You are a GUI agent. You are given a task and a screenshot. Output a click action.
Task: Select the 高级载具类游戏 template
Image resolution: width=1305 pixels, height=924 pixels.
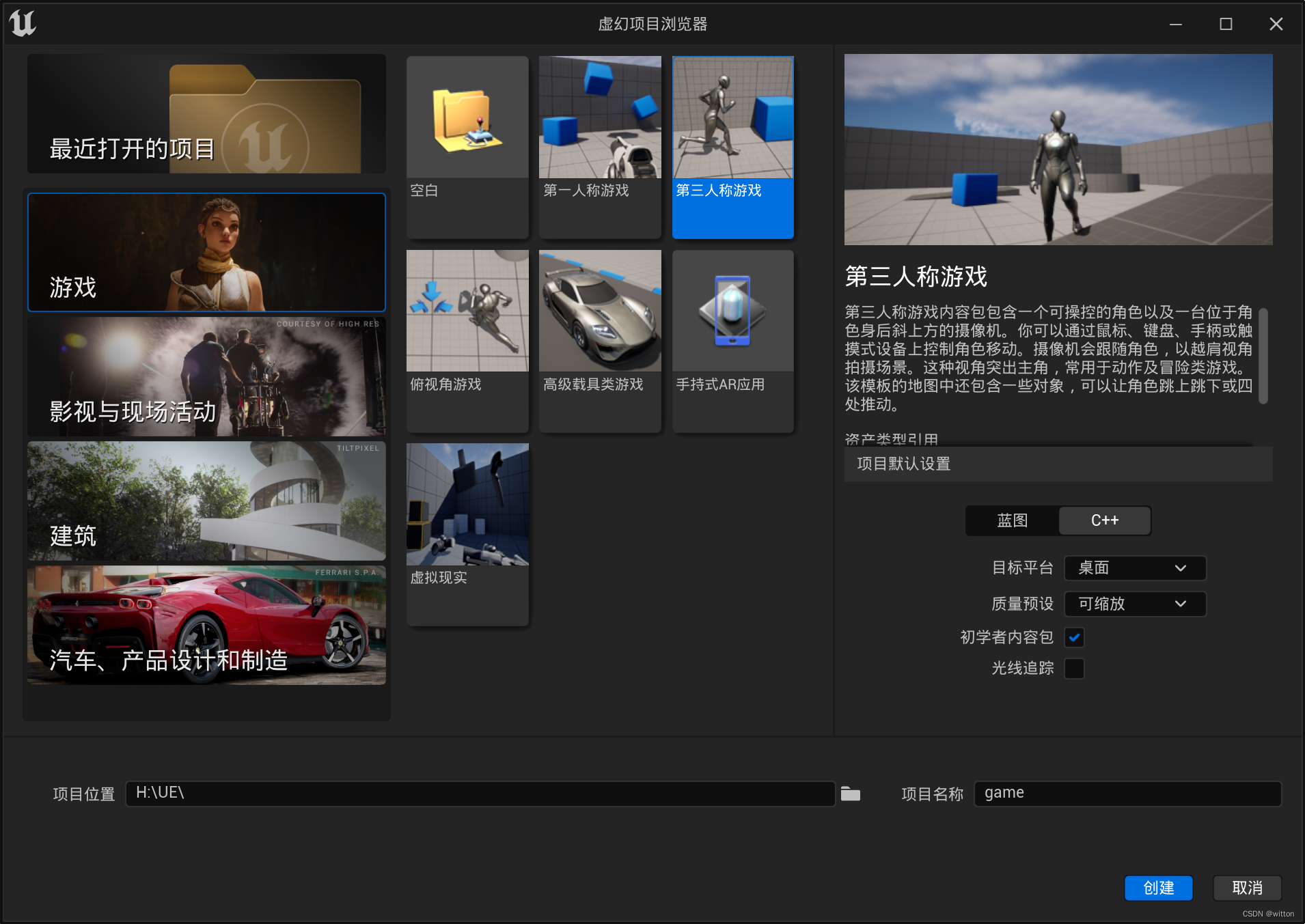tap(599, 340)
